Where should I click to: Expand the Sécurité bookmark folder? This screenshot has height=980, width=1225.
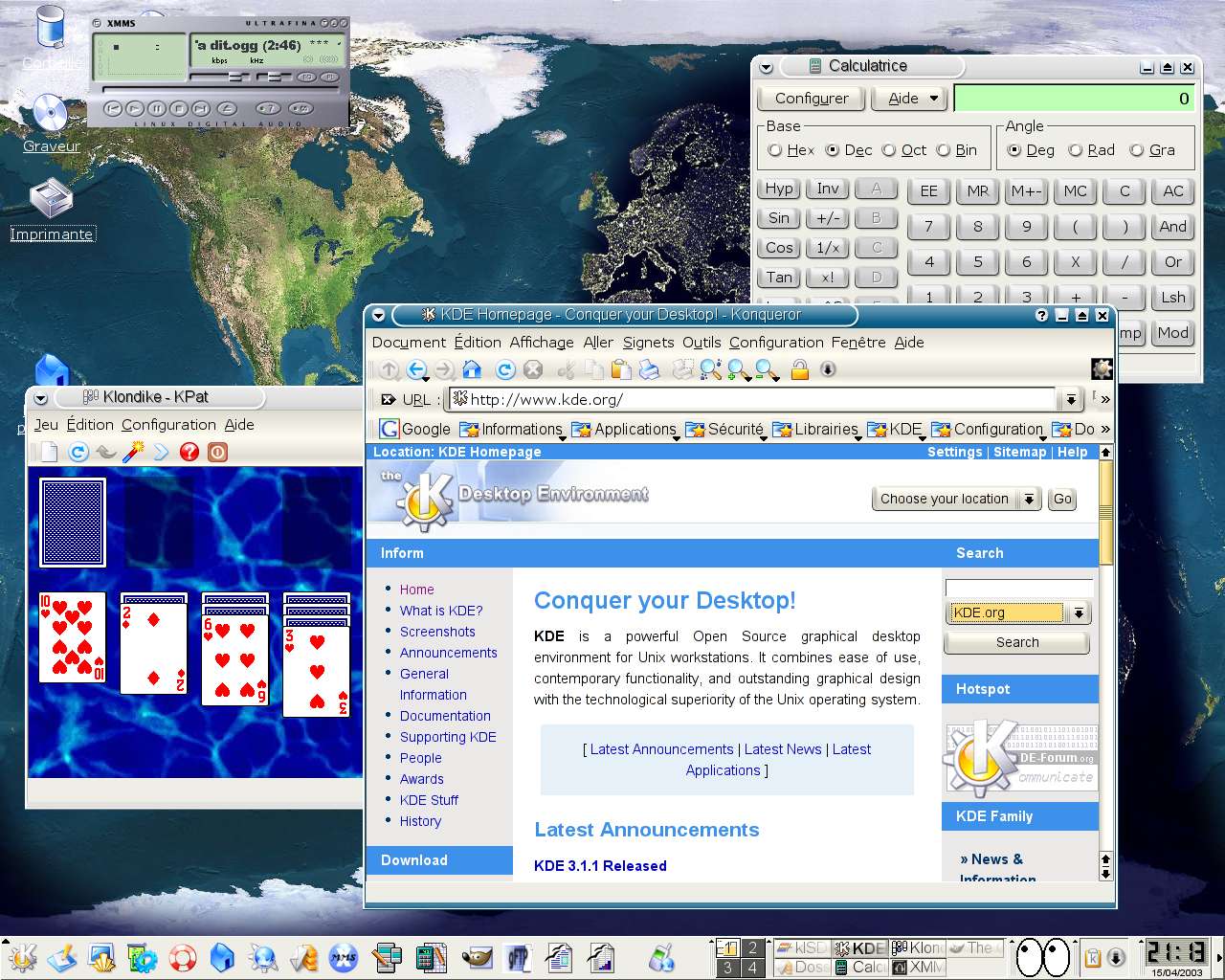coord(725,429)
